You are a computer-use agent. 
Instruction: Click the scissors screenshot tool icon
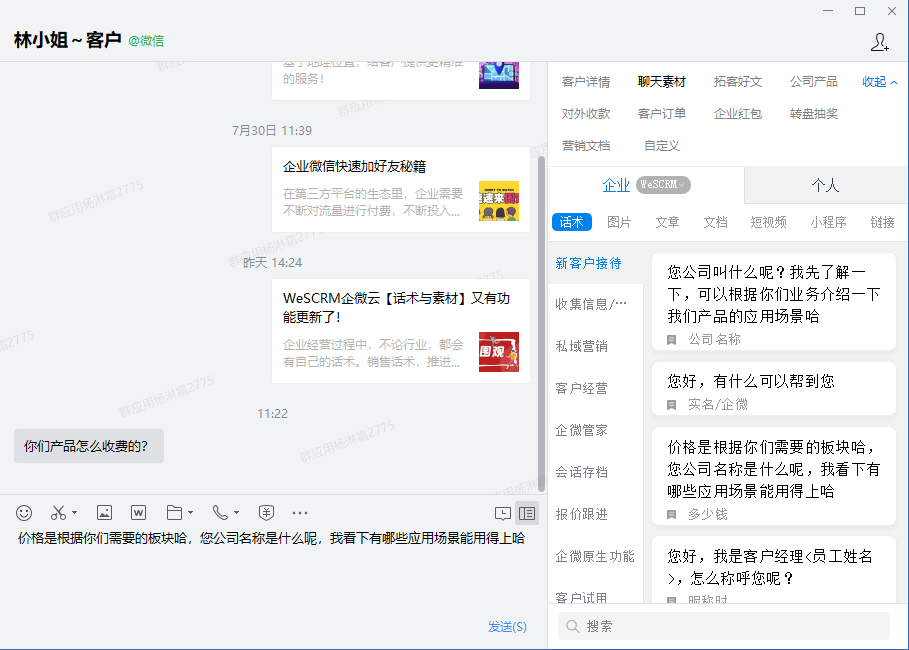click(x=58, y=513)
